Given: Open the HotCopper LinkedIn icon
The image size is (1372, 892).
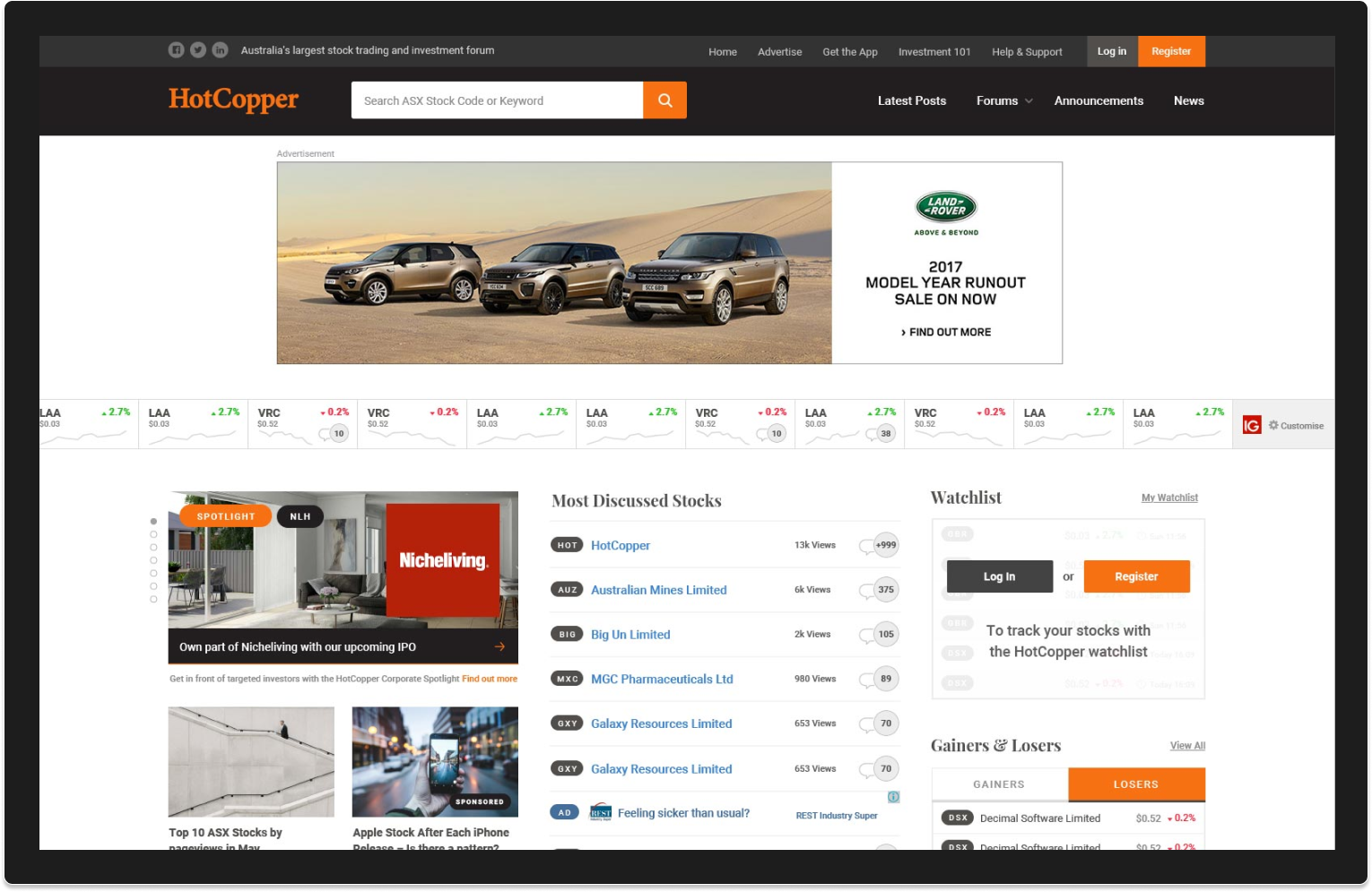Looking at the screenshot, I should 220,50.
